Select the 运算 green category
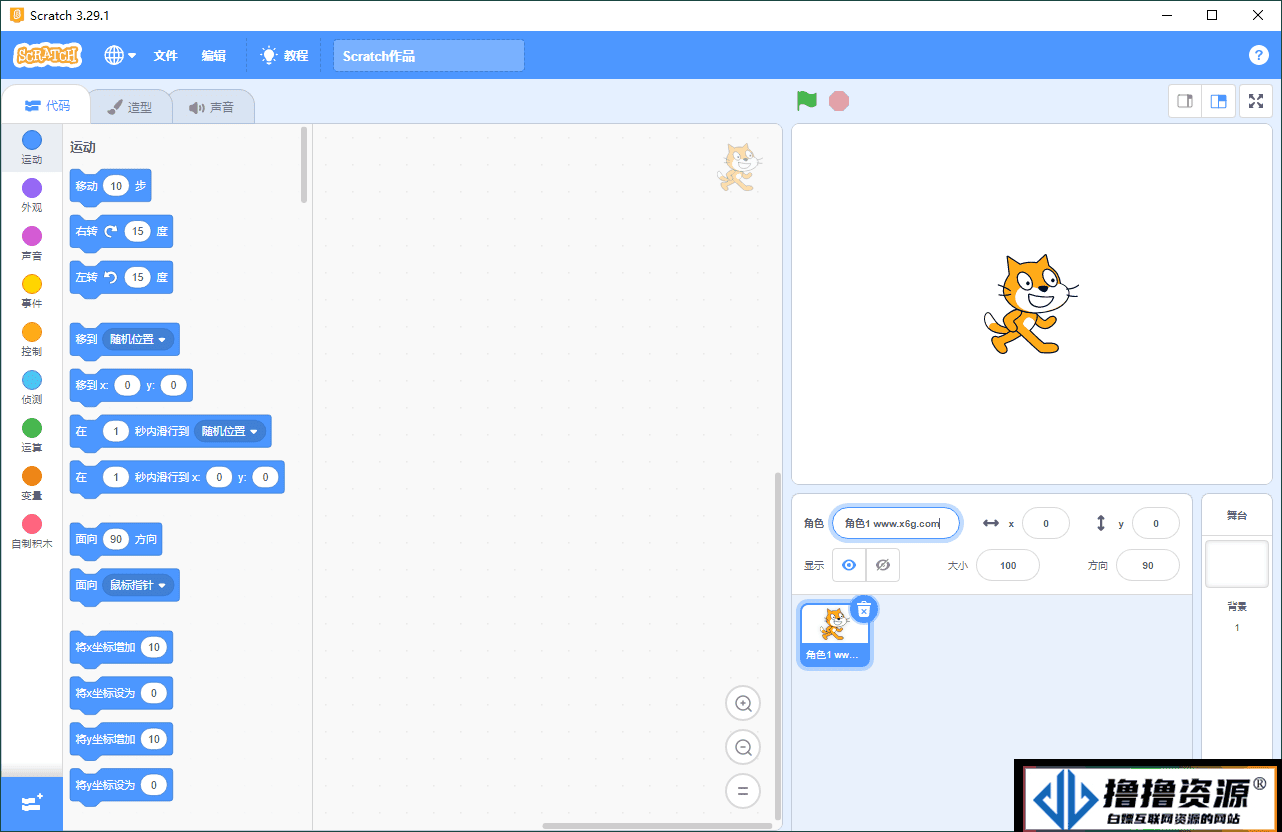The width and height of the screenshot is (1282, 832). (x=32, y=434)
